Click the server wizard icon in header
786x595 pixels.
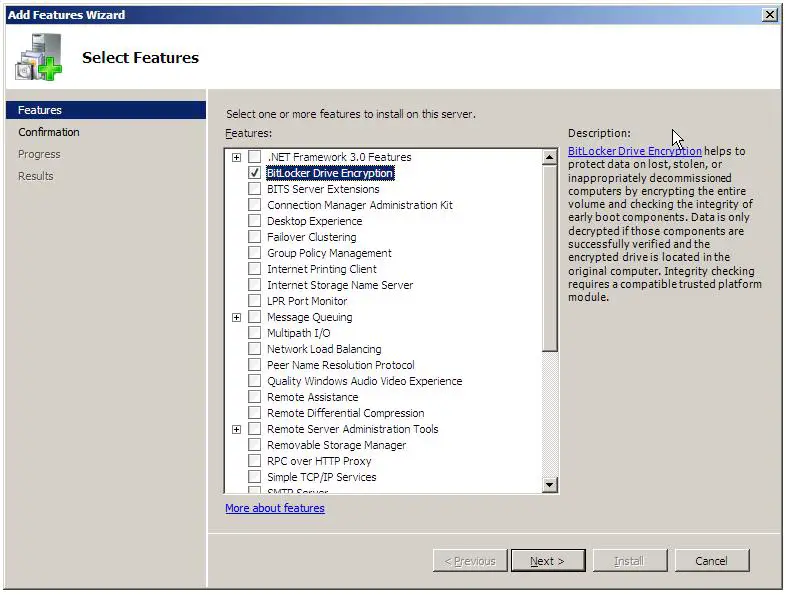[x=38, y=58]
